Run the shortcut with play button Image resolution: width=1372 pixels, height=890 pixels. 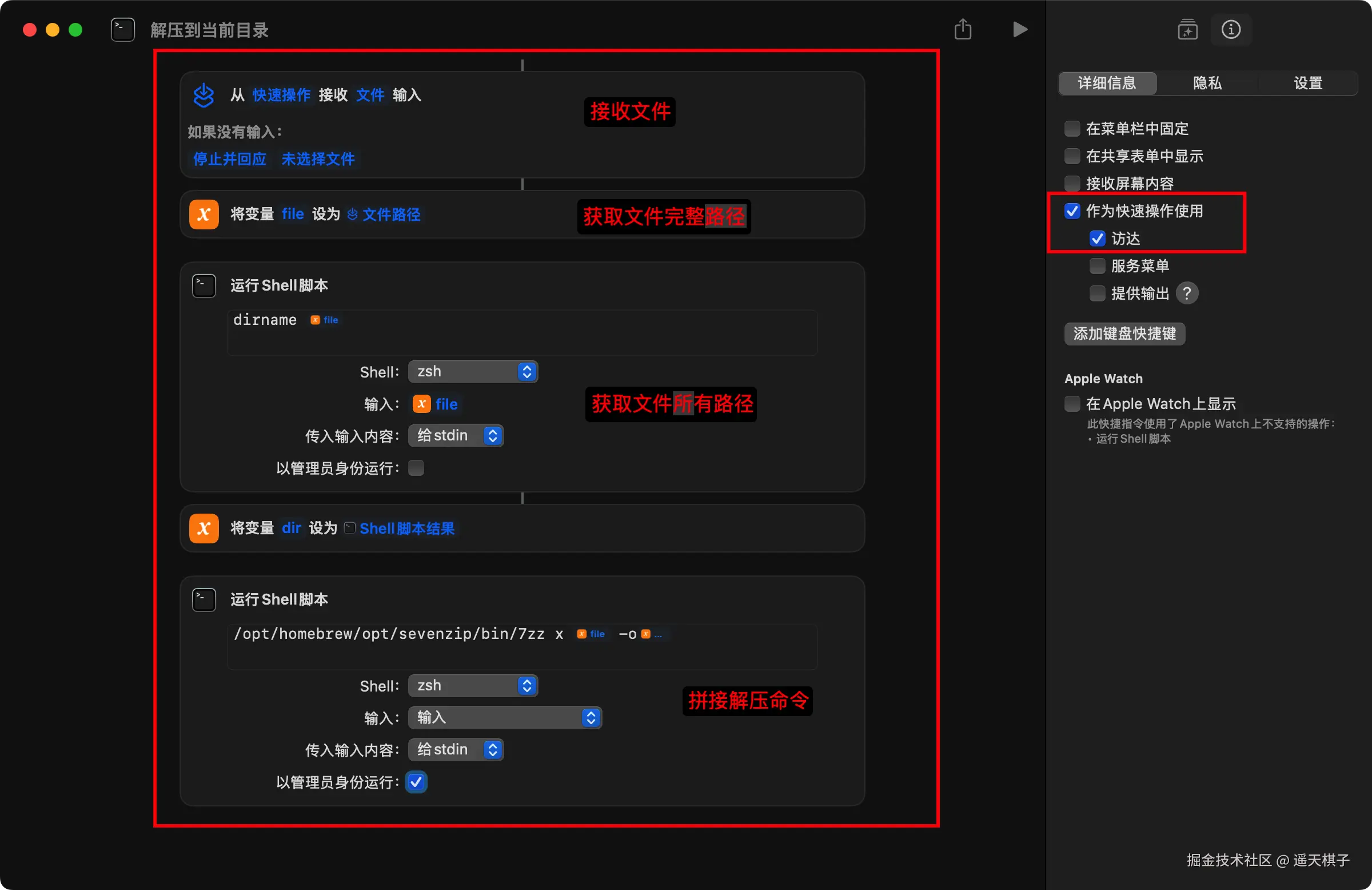pyautogui.click(x=1019, y=29)
